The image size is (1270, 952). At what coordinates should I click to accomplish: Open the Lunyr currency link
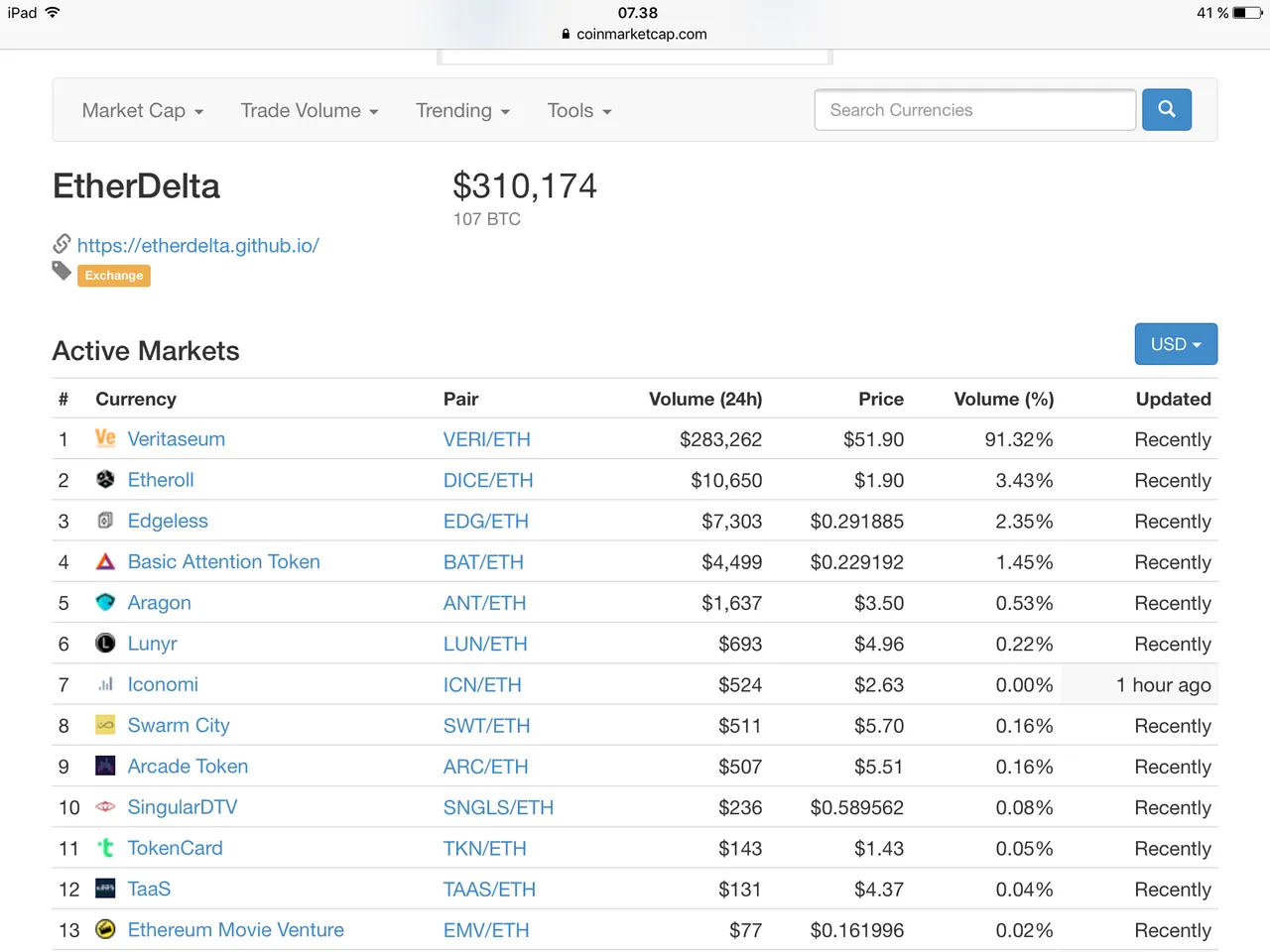click(x=153, y=644)
